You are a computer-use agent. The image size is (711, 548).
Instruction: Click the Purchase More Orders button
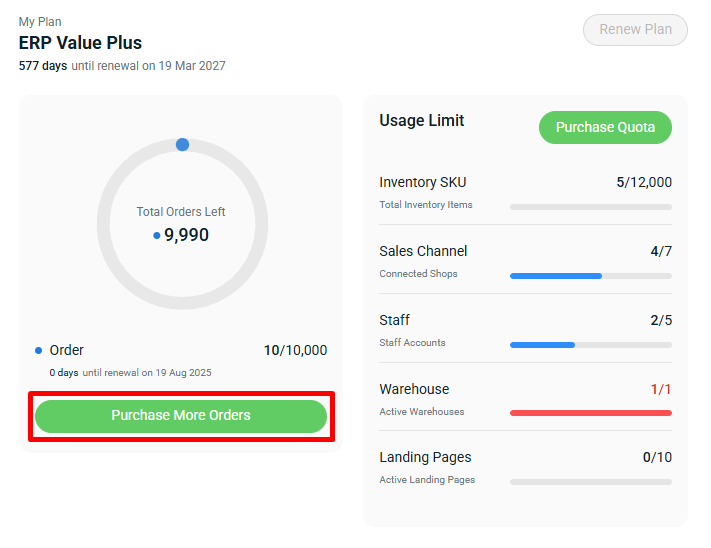[180, 416]
